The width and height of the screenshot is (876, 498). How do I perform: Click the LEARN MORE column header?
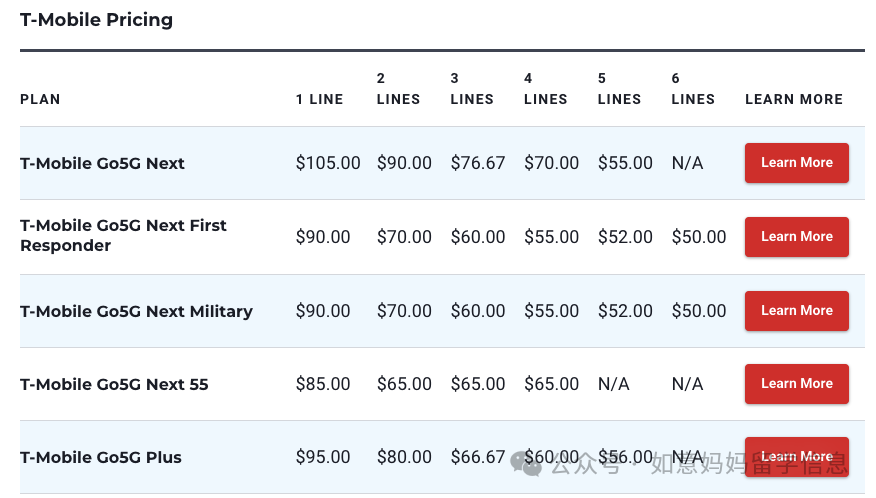pos(794,99)
